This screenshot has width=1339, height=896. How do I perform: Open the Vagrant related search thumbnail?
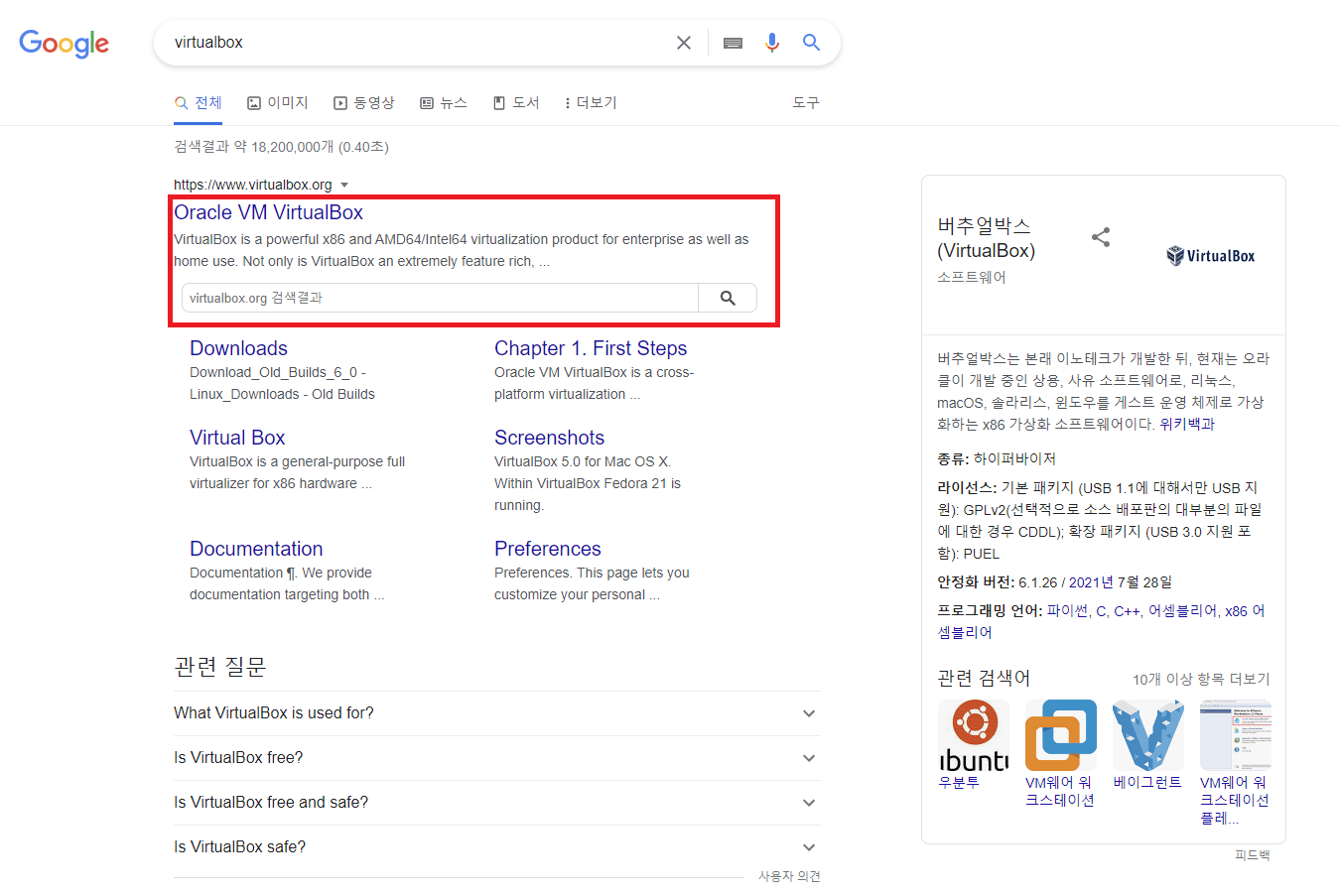[1148, 735]
